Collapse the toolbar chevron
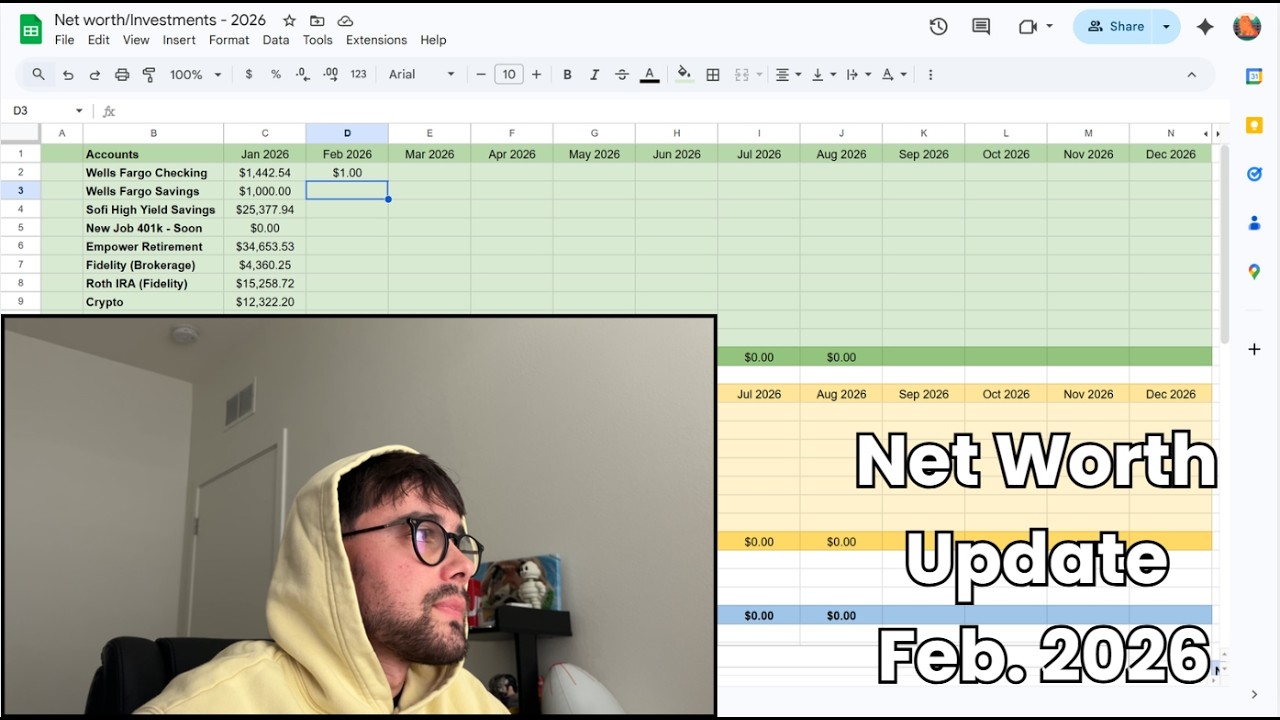This screenshot has height=720, width=1280. click(x=1191, y=74)
